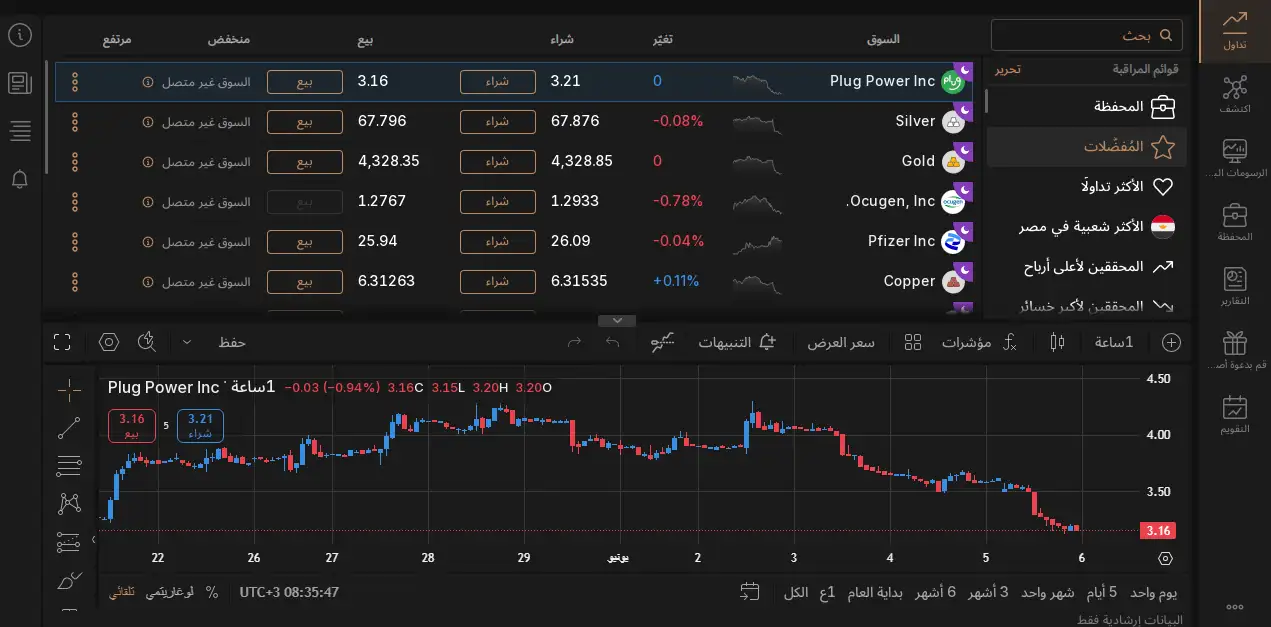1271x627 pixels.
Task: Collapse the watchlist panel with center chevron
Action: tap(617, 321)
